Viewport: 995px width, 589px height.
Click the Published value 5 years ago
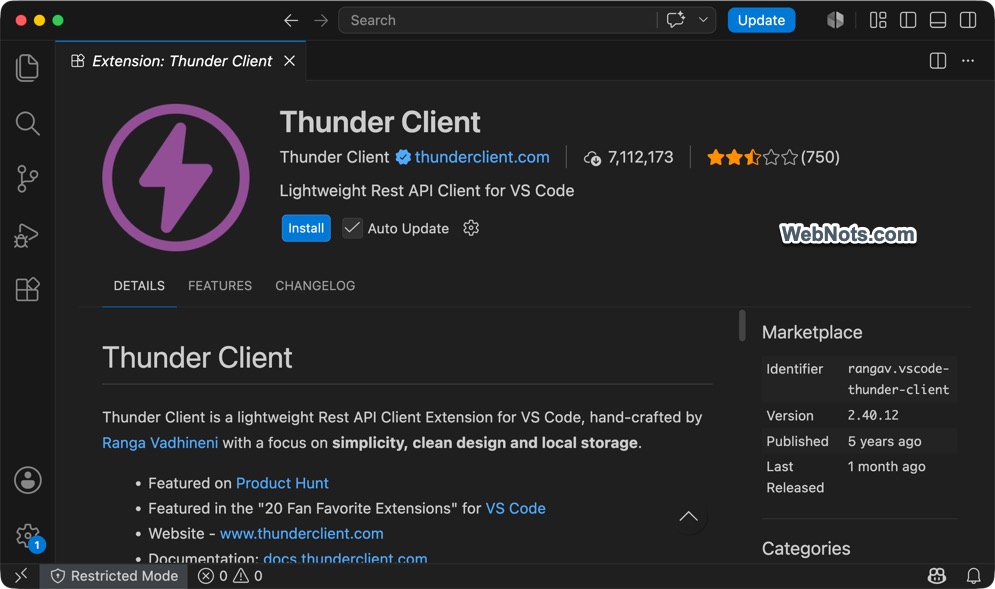tap(885, 441)
